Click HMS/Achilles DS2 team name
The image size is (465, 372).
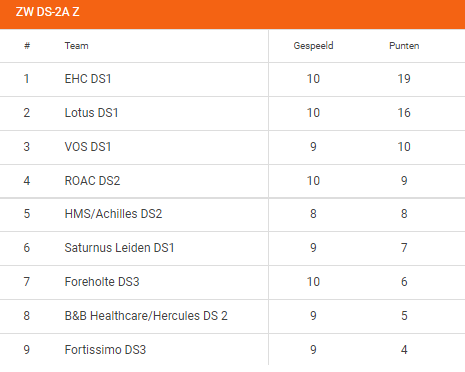[113, 214]
